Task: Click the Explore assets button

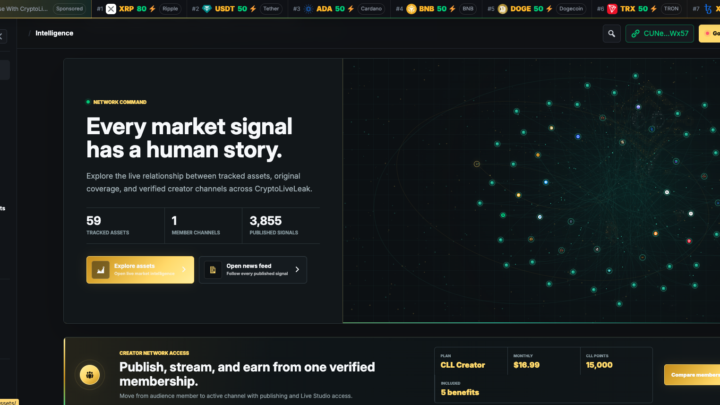Action: click(140, 270)
